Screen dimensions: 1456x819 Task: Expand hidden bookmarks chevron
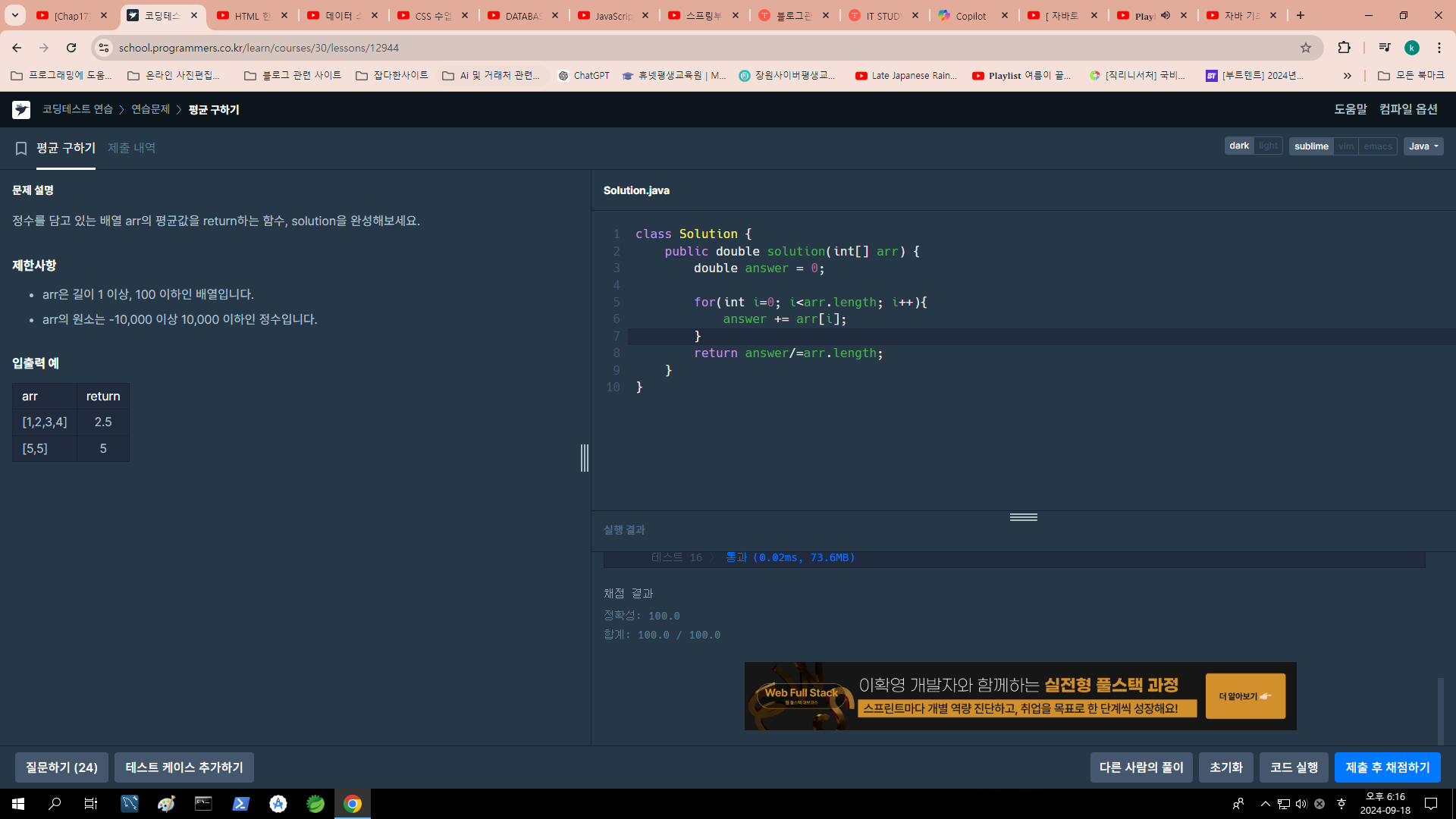pyautogui.click(x=1347, y=76)
